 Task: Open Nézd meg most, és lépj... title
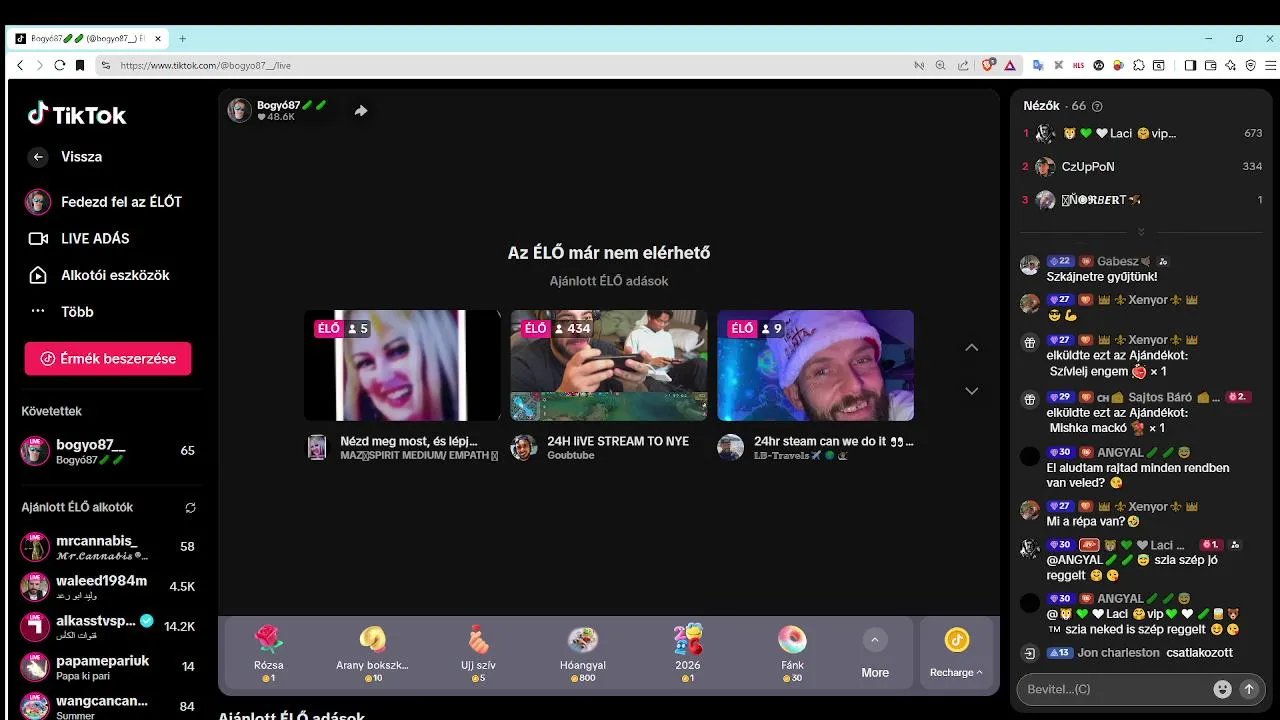pos(409,441)
